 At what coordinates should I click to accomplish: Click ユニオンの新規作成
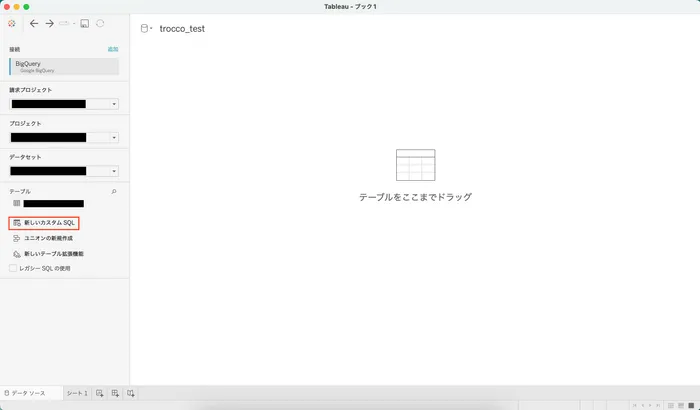43,238
